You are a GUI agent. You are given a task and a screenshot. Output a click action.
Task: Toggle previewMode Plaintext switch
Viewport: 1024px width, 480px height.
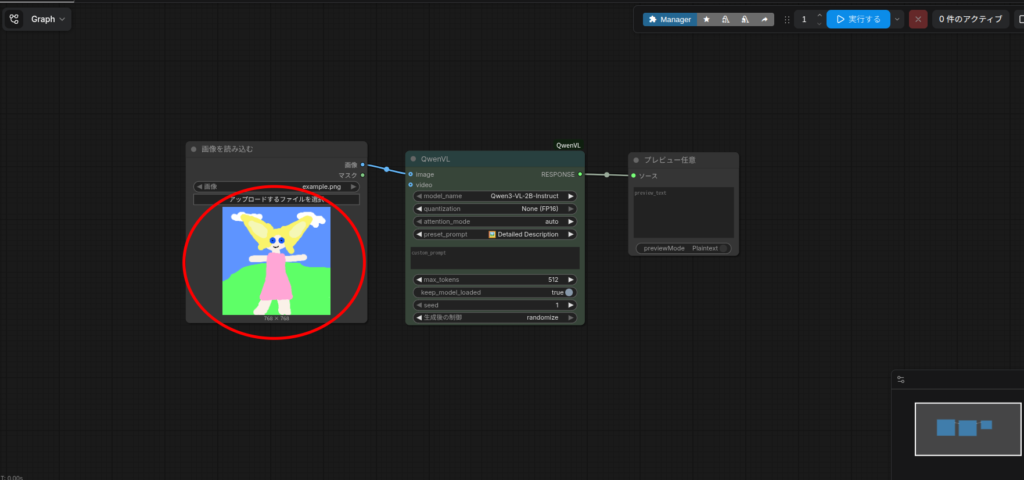click(x=723, y=248)
